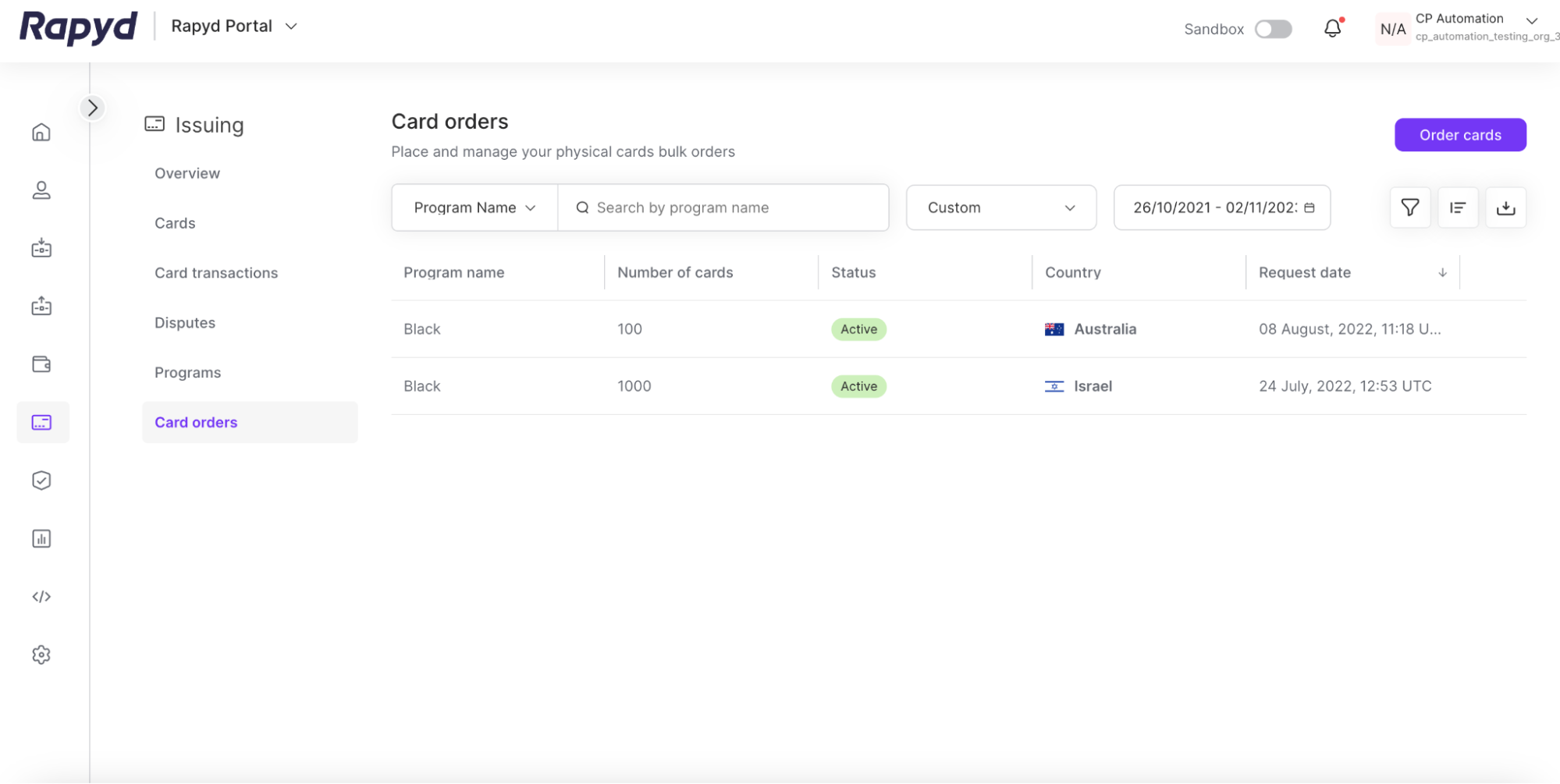Toggle the Sandbox switch

point(1273,29)
